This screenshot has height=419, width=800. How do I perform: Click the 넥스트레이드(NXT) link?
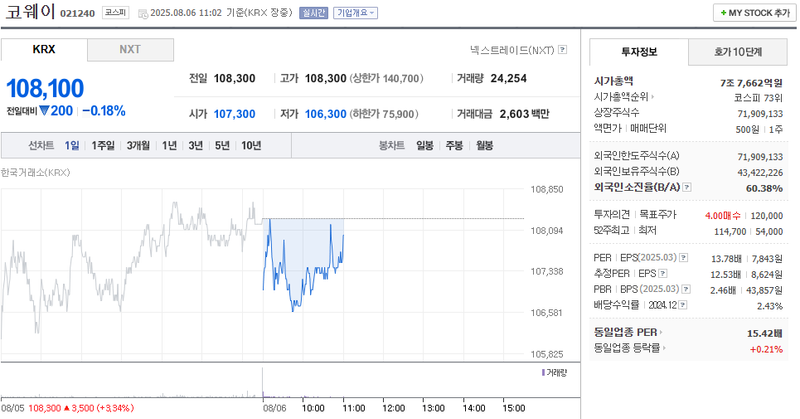[x=512, y=50]
